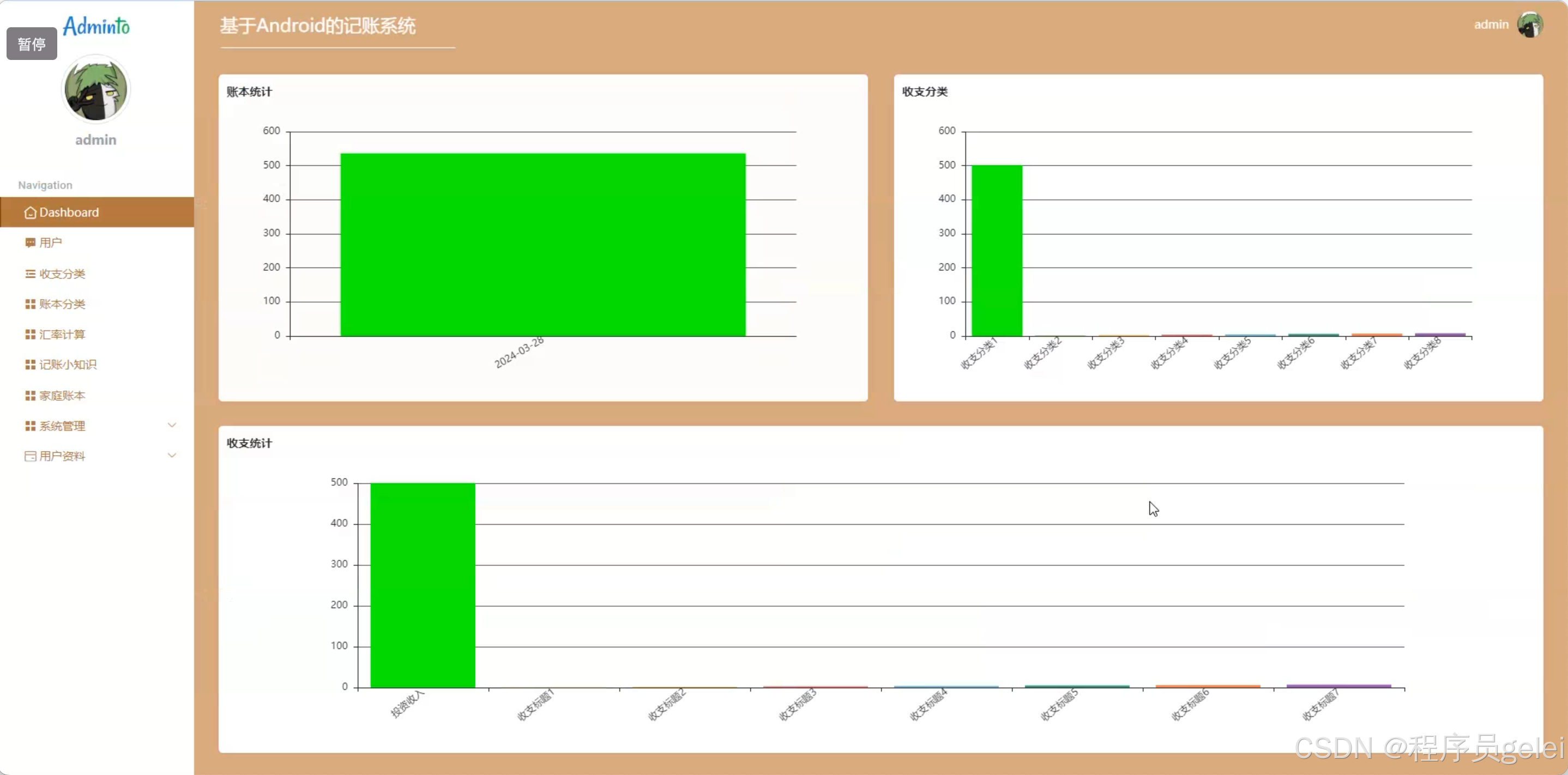Viewport: 1568px width, 775px height.
Task: Click the 用户资料 card icon
Action: click(x=30, y=456)
